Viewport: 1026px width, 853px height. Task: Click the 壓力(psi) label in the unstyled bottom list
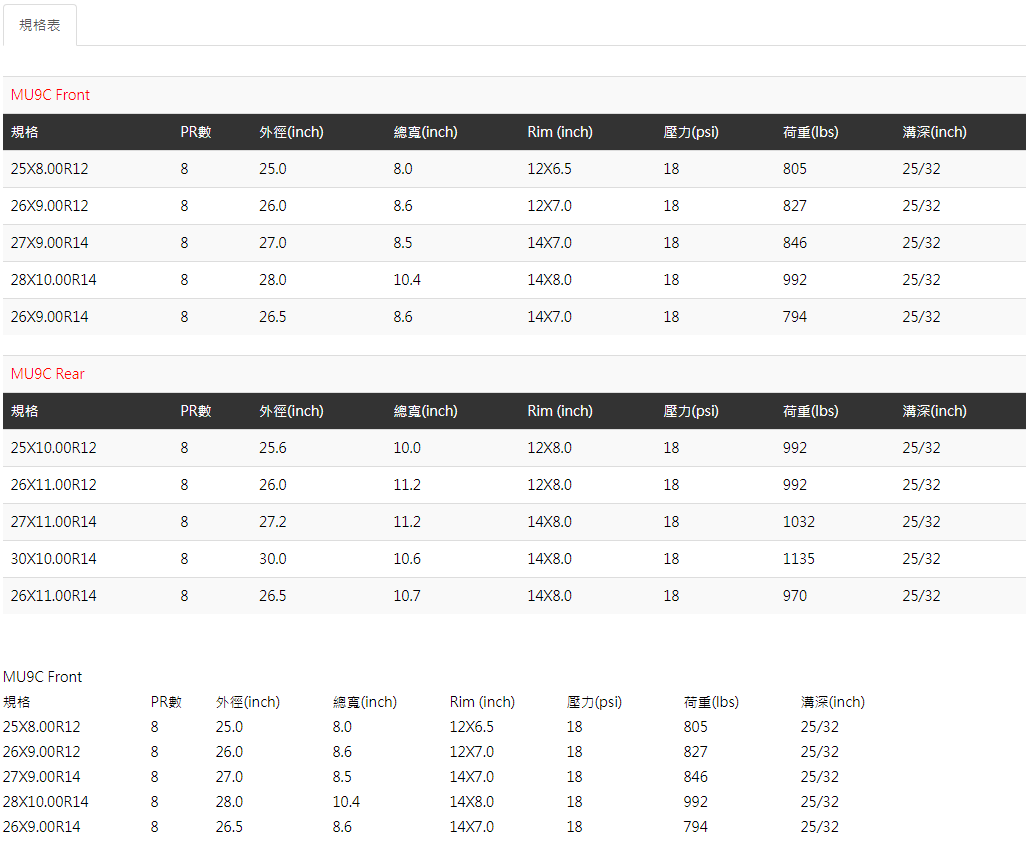[x=594, y=702]
